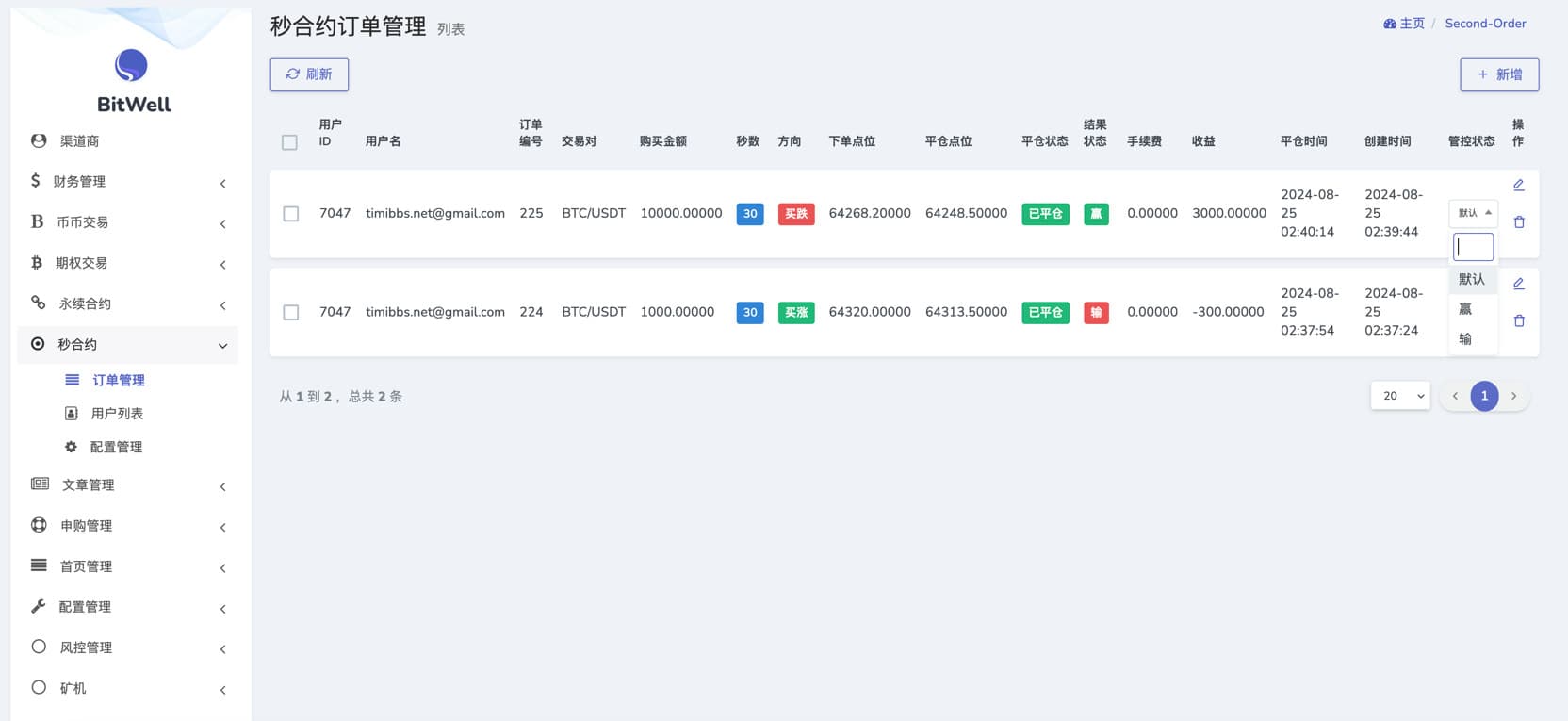Click the edit pencil icon for order 225
The height and width of the screenshot is (721, 1568).
click(x=1518, y=186)
